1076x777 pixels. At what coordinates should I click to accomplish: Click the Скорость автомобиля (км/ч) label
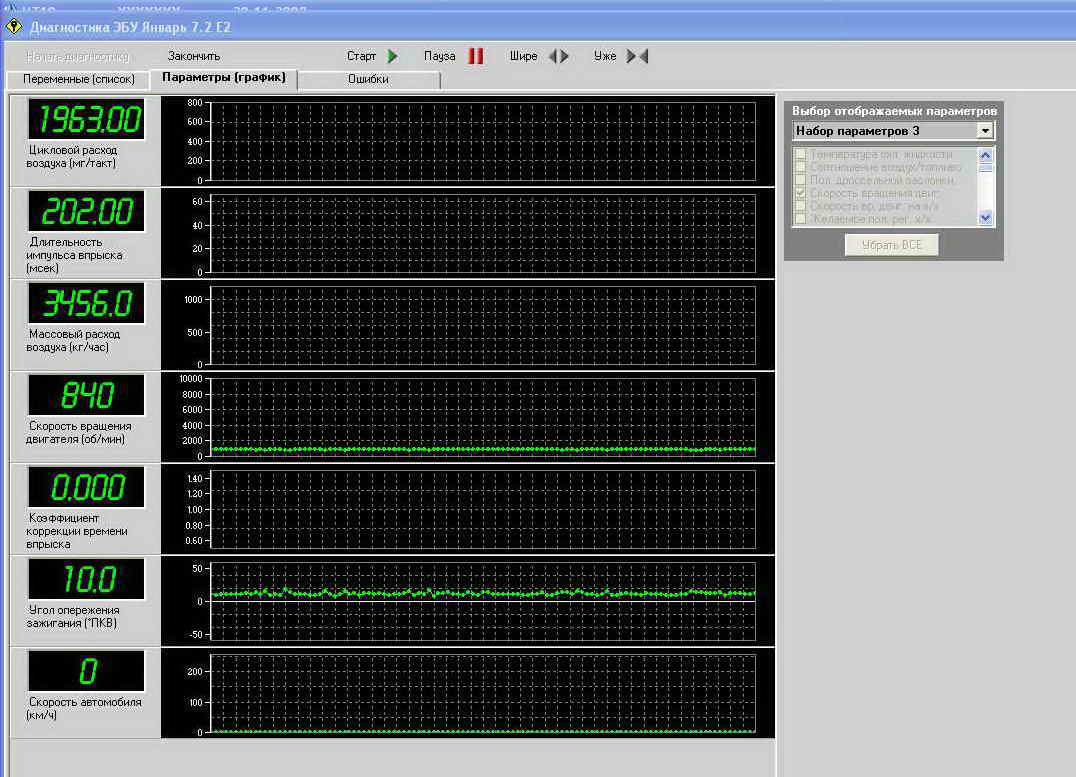[84, 708]
